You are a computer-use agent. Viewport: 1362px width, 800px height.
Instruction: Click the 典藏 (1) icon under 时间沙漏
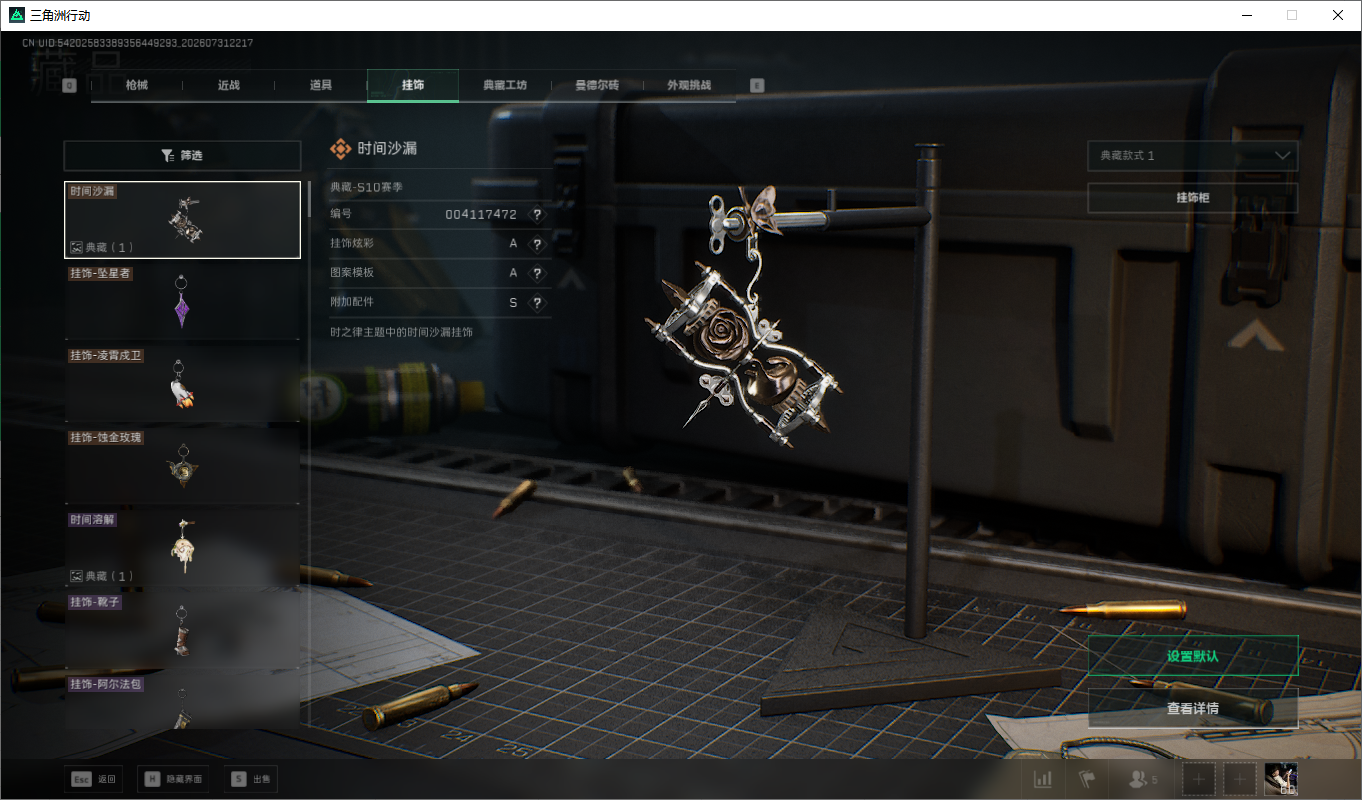click(x=76, y=247)
